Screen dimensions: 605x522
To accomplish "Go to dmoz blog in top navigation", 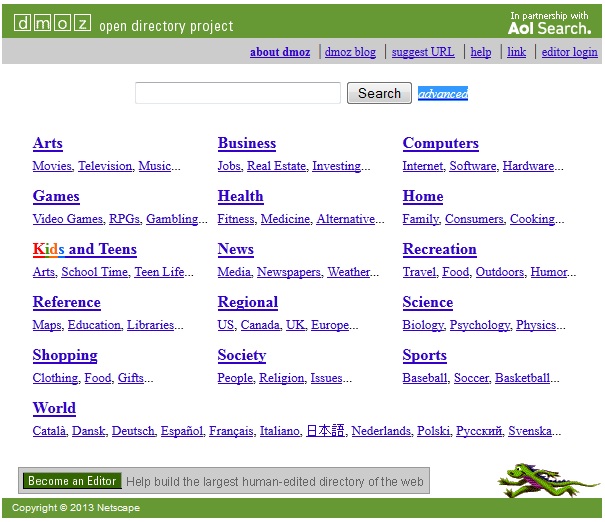I will [x=350, y=52].
